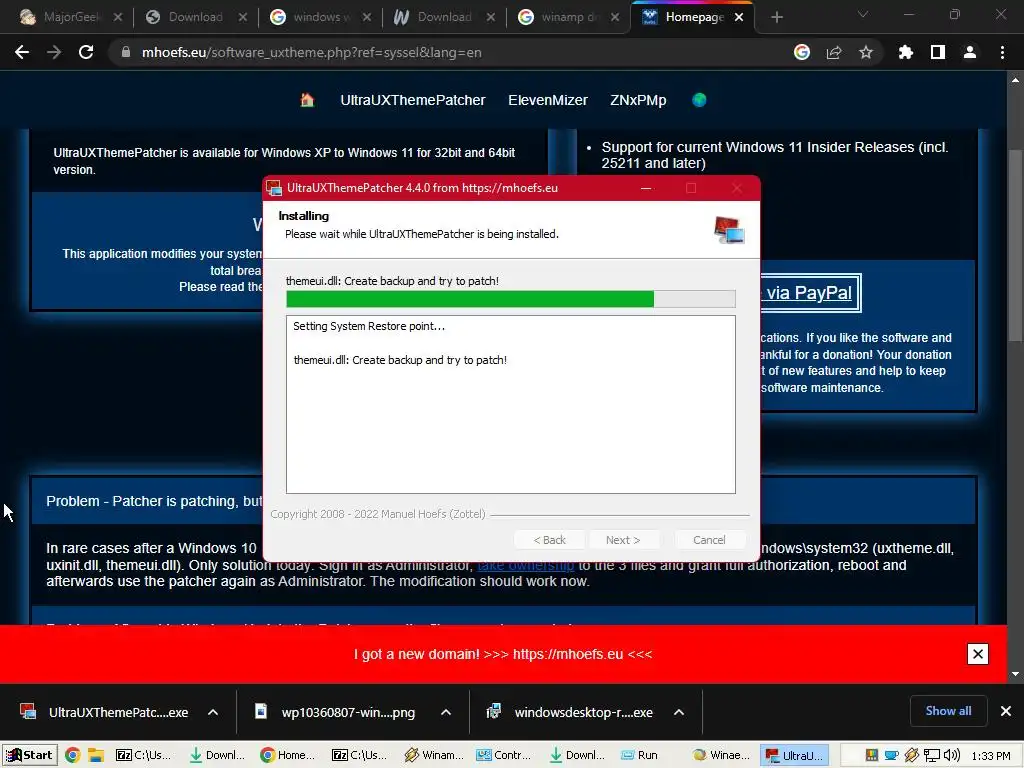Open the Chrome profile avatar menu
1024x768 pixels.
coord(970,52)
